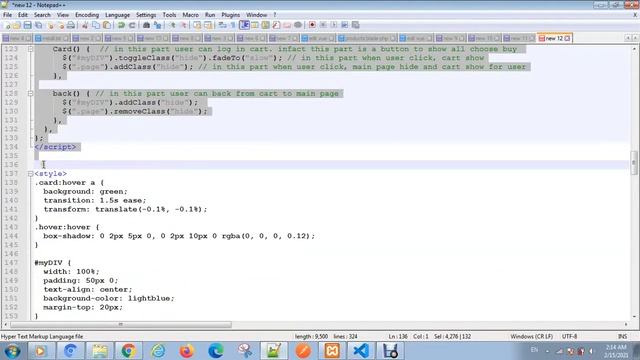Image resolution: width=640 pixels, height=360 pixels.
Task: Open the Settings menu
Action: [146, 15]
